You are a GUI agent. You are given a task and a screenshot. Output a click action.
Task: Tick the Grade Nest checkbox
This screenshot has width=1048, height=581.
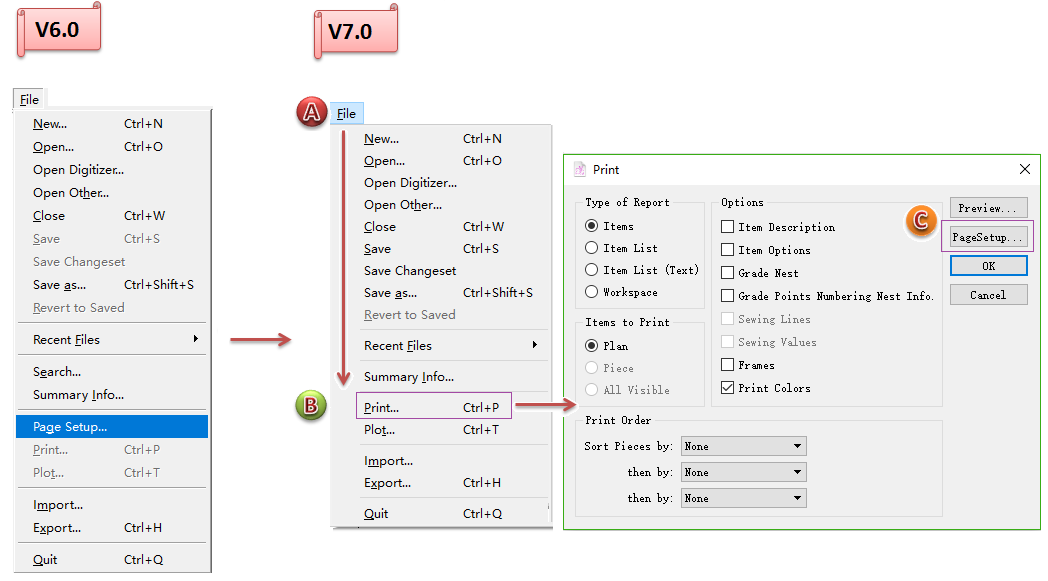click(728, 273)
